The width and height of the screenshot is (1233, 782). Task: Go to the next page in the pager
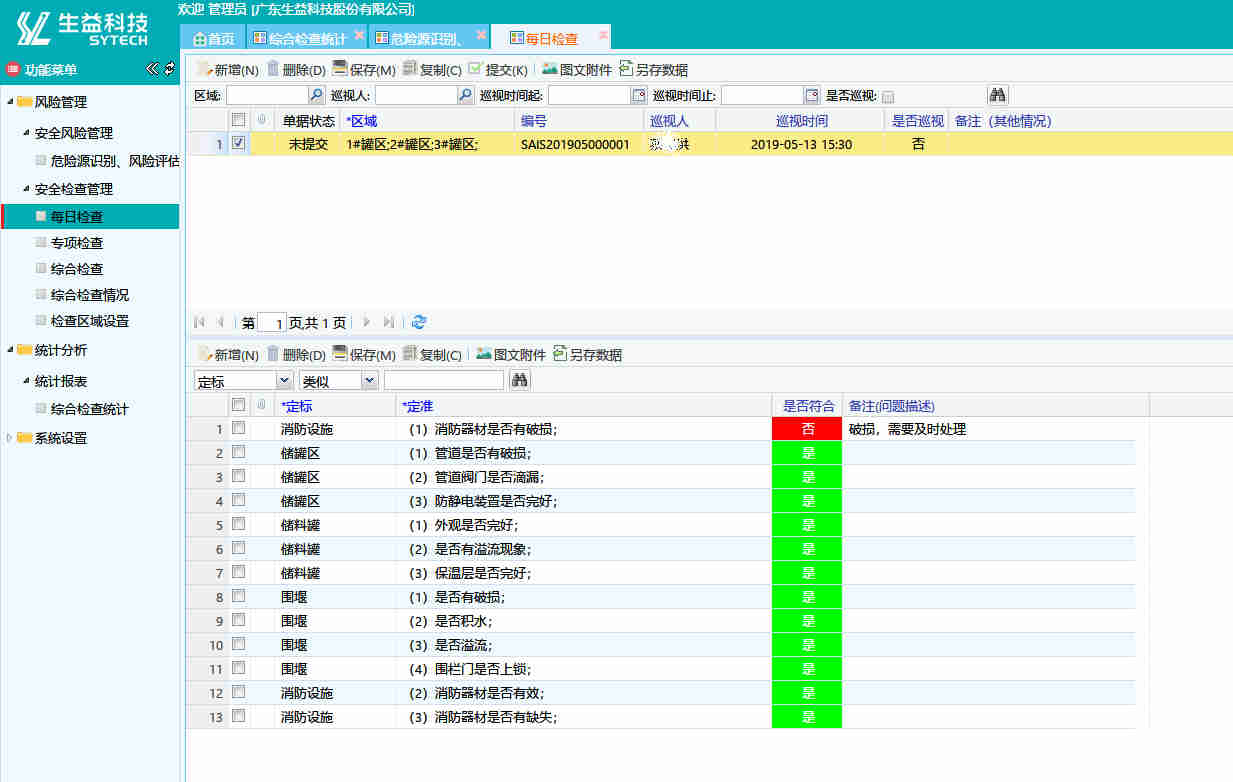(367, 322)
